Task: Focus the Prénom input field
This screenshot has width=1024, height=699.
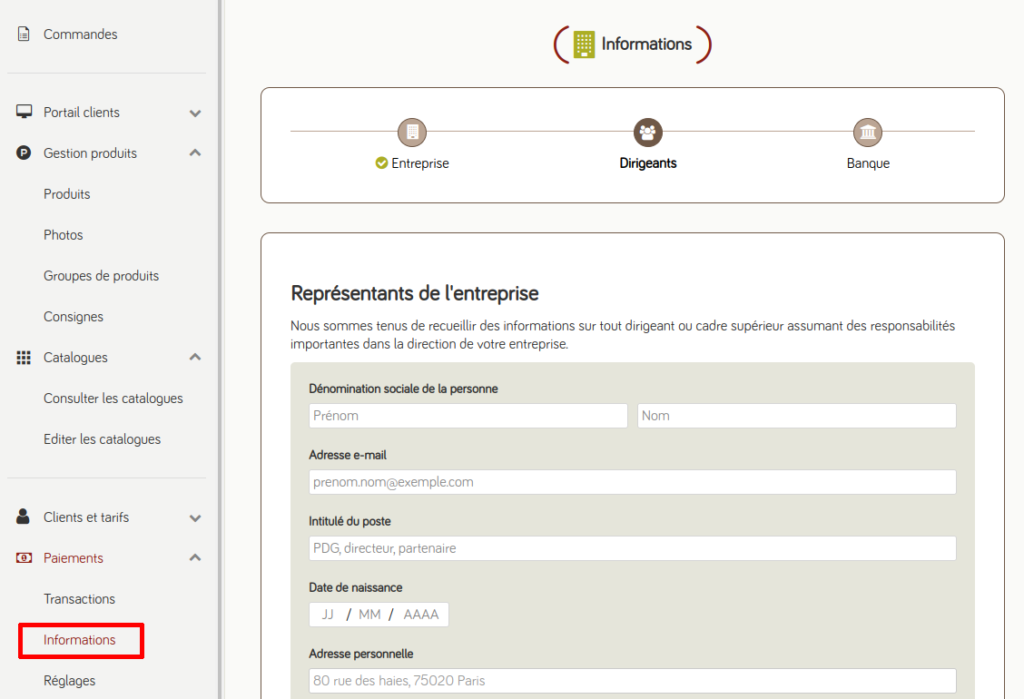Action: point(468,415)
